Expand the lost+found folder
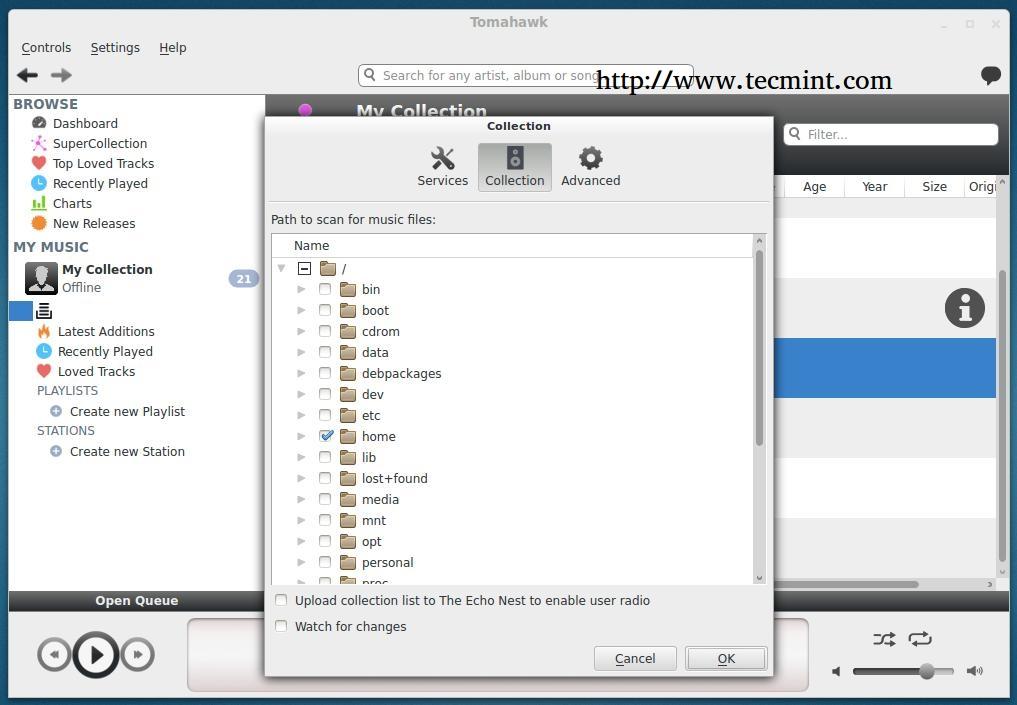 pos(301,479)
